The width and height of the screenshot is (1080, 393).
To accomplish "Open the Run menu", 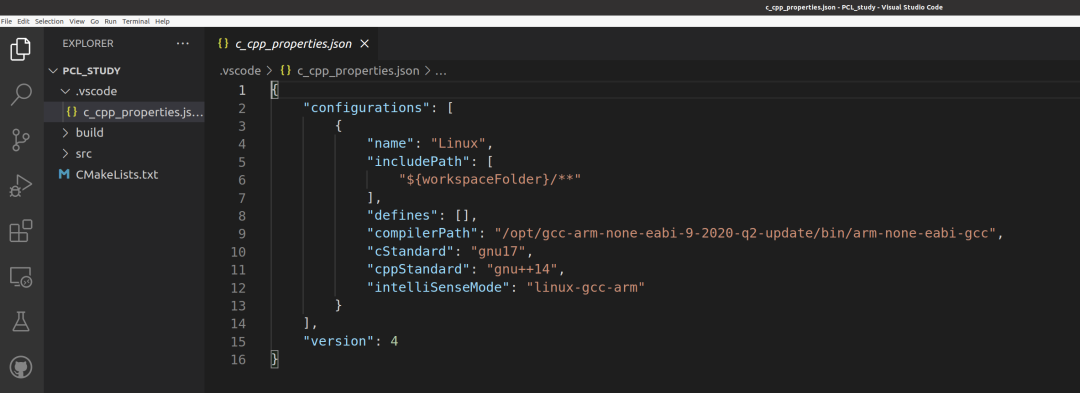I will [110, 21].
